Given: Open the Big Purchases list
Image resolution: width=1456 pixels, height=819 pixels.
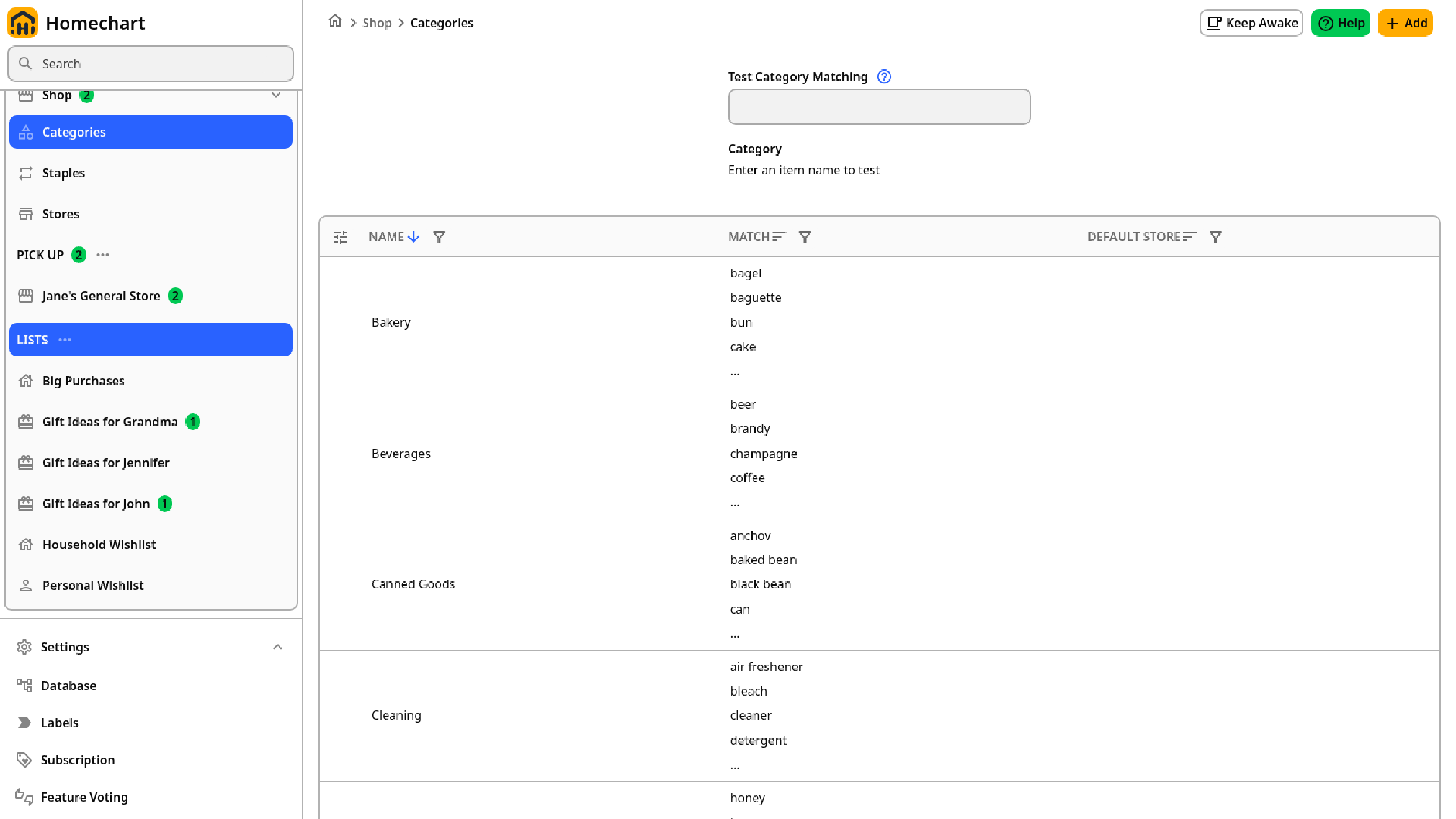Looking at the screenshot, I should tap(151, 381).
